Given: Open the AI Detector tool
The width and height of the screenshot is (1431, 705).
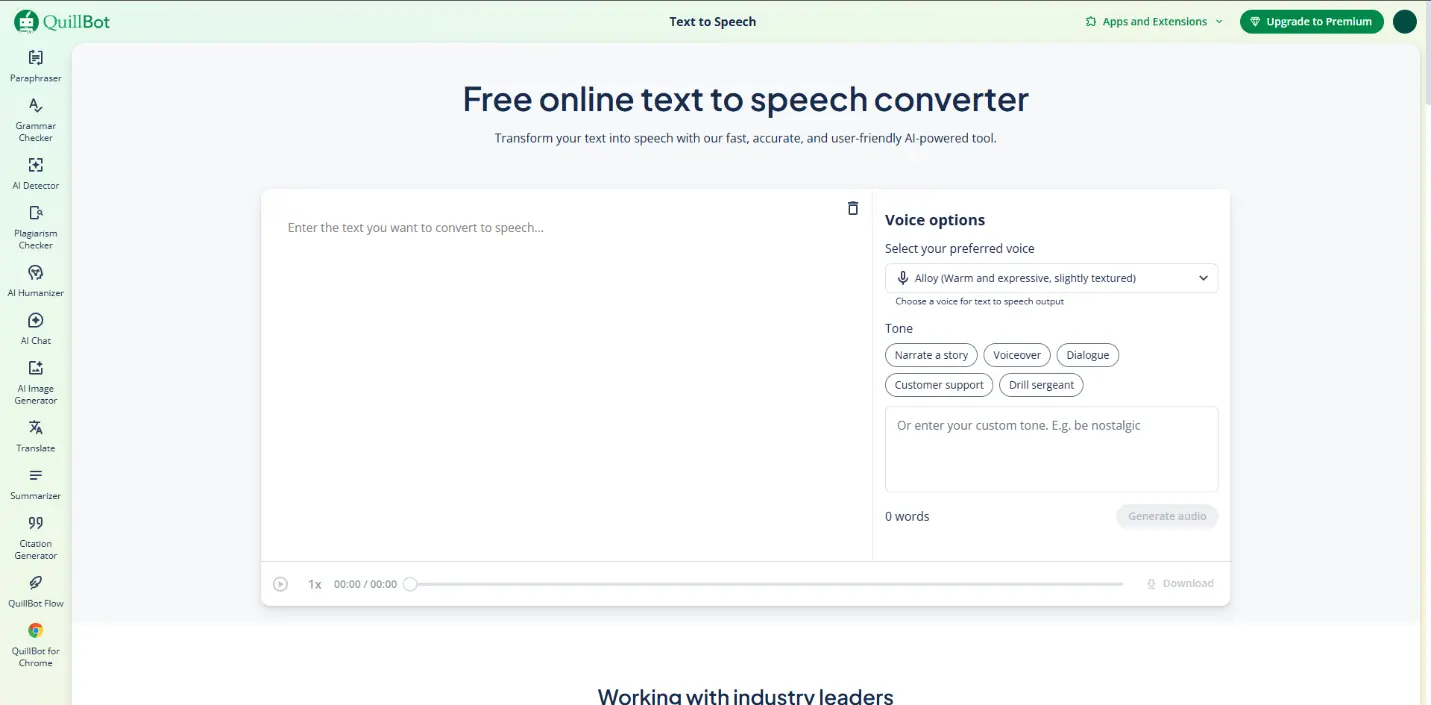Looking at the screenshot, I should [35, 172].
